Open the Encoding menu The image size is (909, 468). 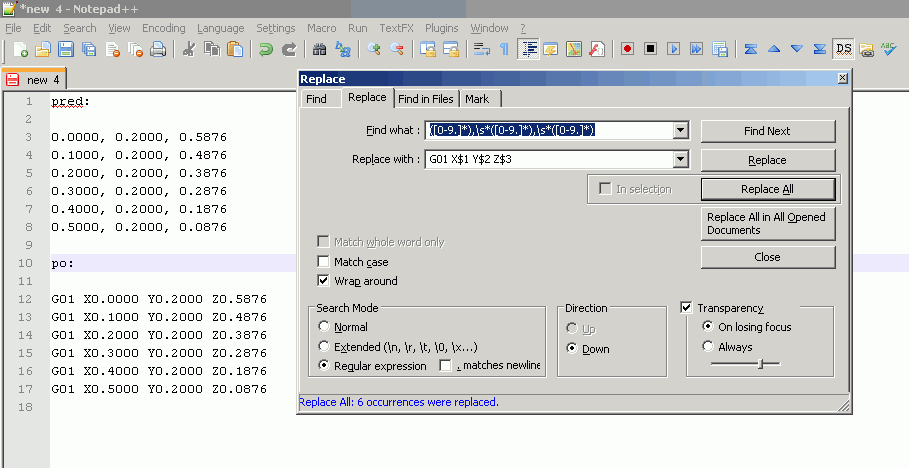[164, 28]
